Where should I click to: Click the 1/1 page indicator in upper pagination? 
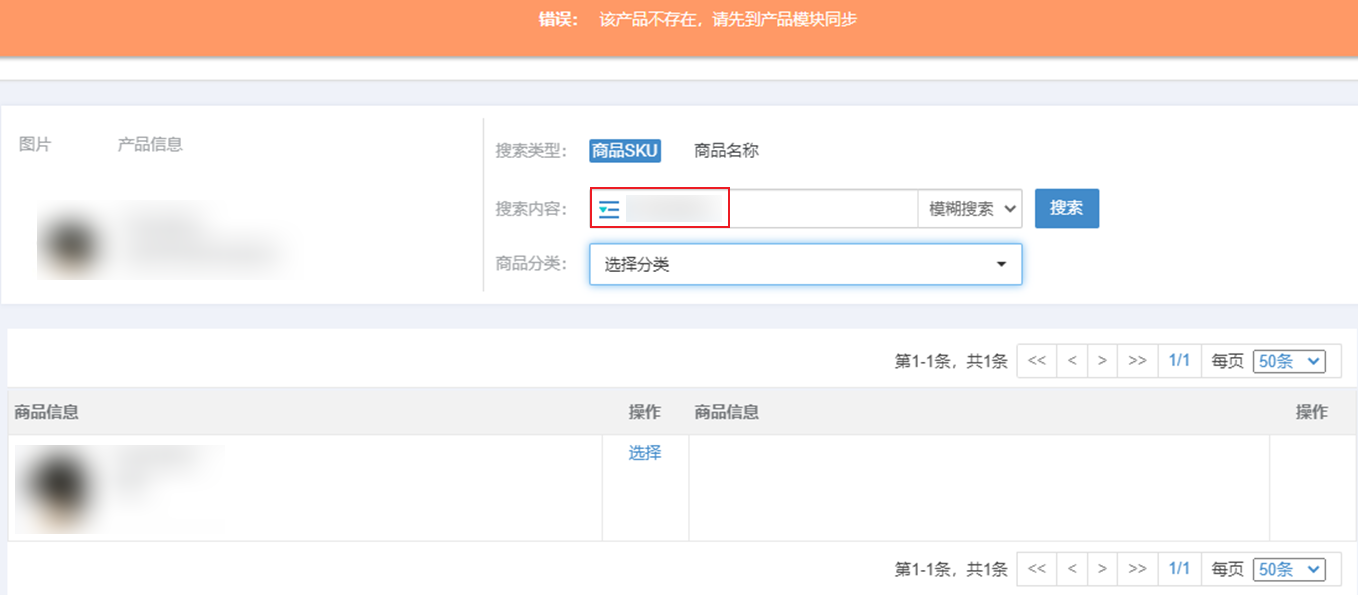(x=1179, y=361)
